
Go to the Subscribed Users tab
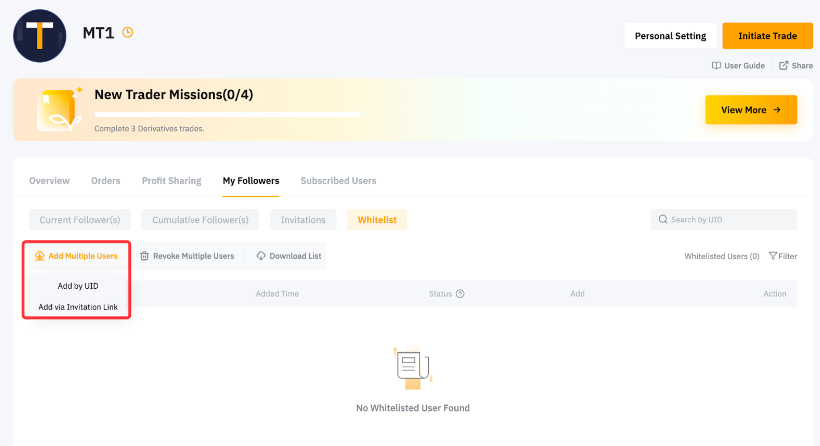click(338, 181)
